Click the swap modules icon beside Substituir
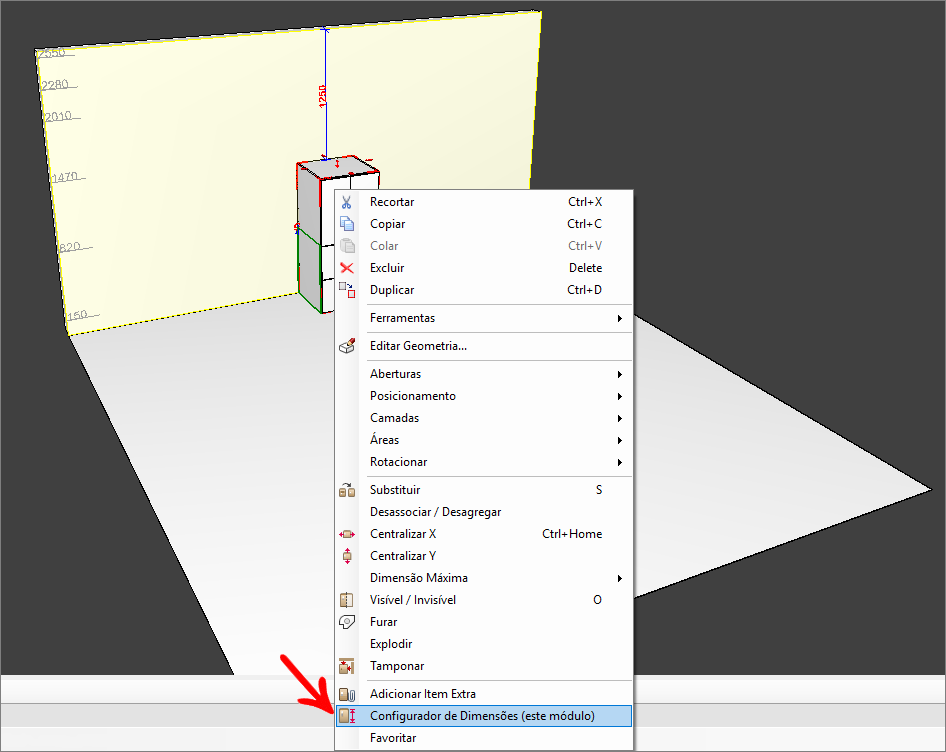The width and height of the screenshot is (946, 752). coord(347,490)
